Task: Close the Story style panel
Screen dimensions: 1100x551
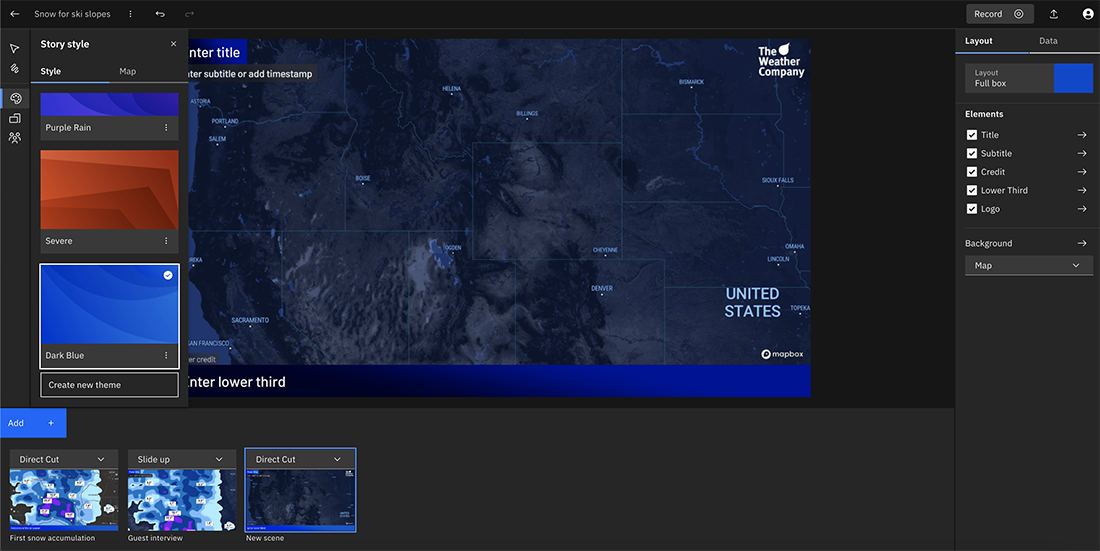Action: point(173,44)
